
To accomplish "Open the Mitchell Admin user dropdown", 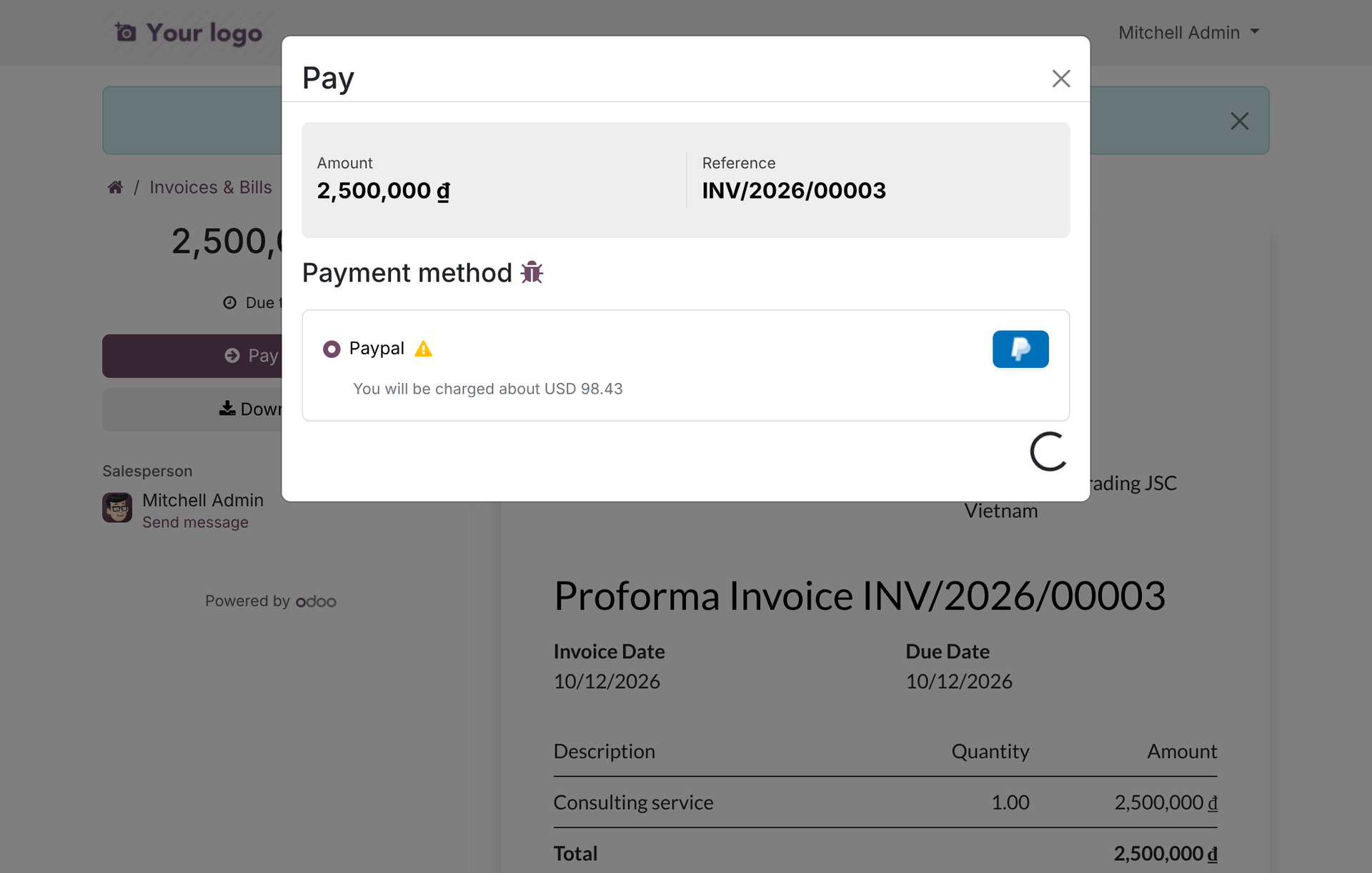I will point(1188,33).
